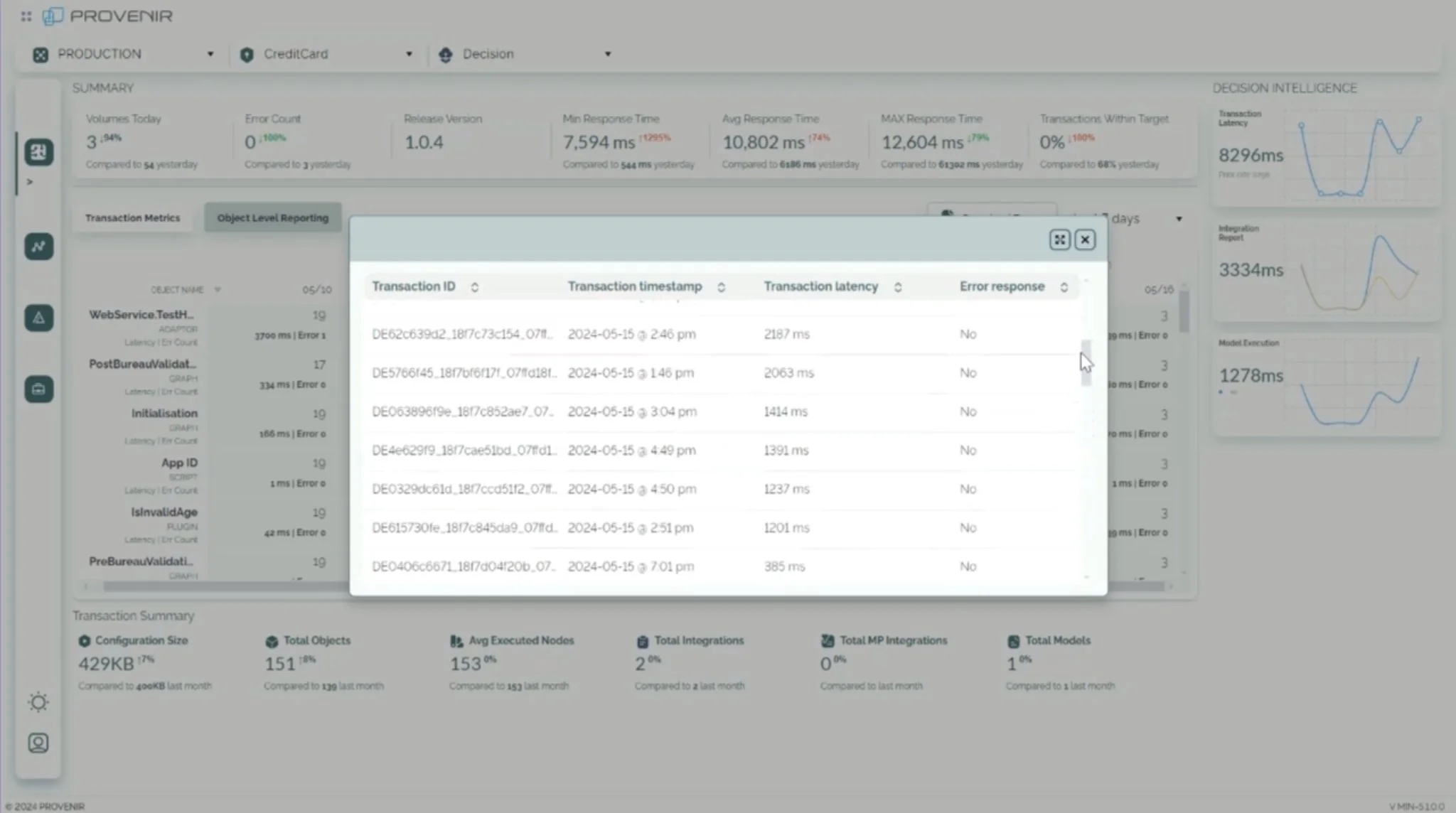
Task: Open the CreditCard dropdown
Action: pyautogui.click(x=327, y=54)
